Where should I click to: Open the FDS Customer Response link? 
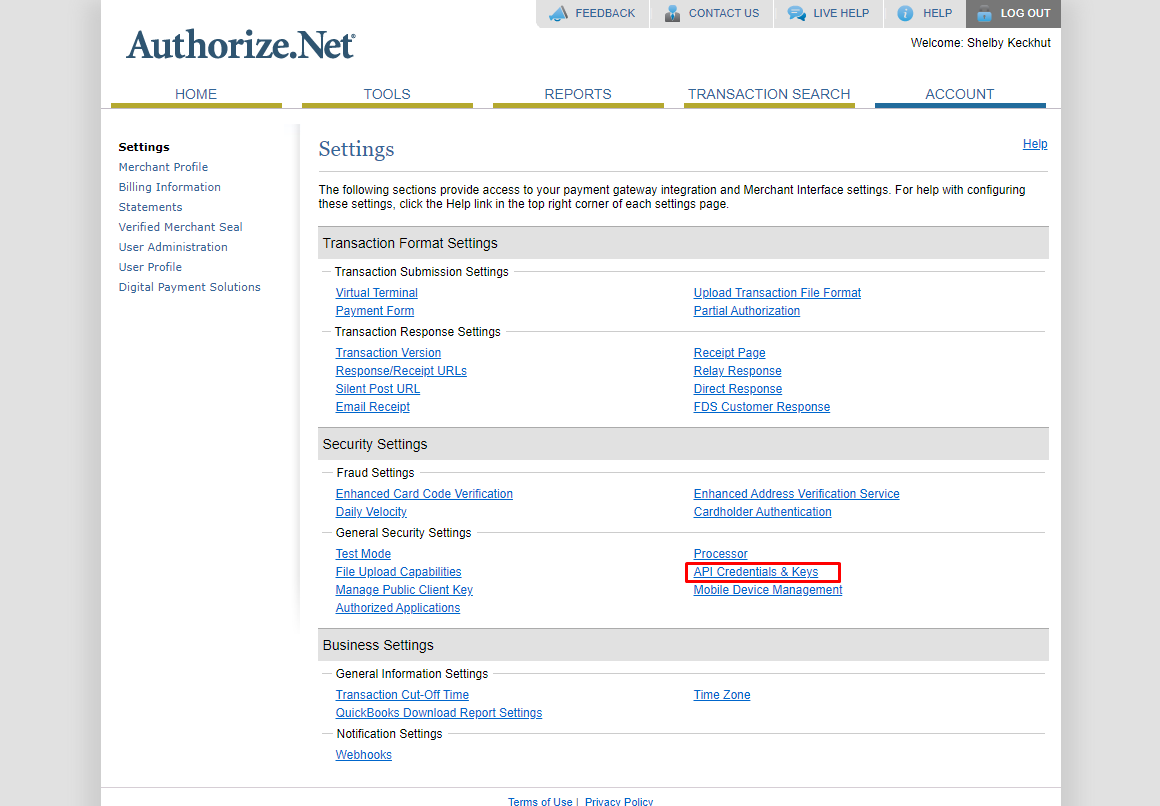click(x=761, y=407)
